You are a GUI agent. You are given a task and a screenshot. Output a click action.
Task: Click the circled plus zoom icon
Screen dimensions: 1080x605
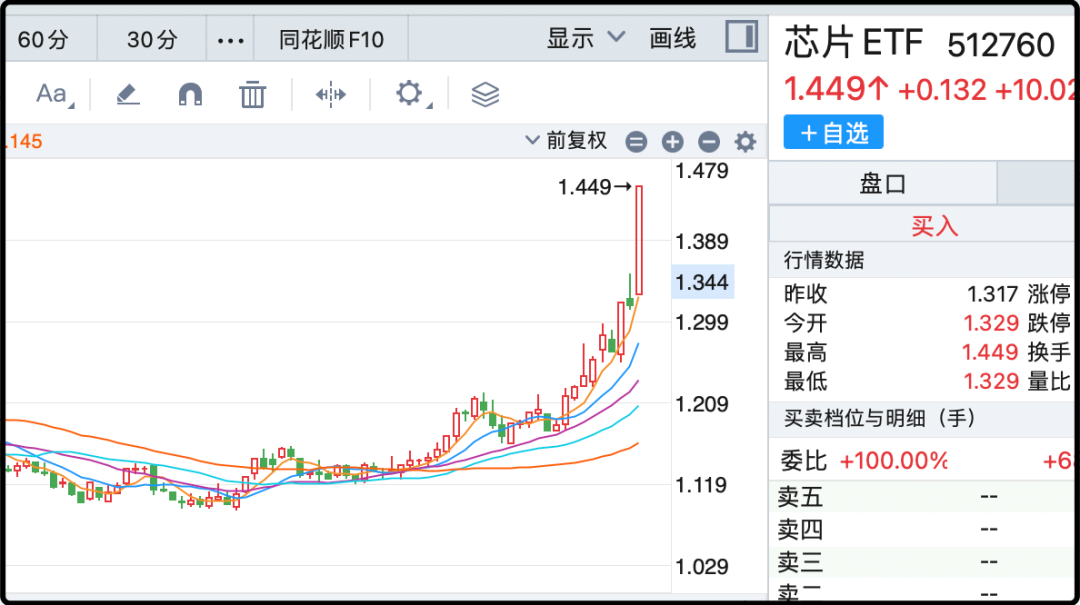click(672, 142)
